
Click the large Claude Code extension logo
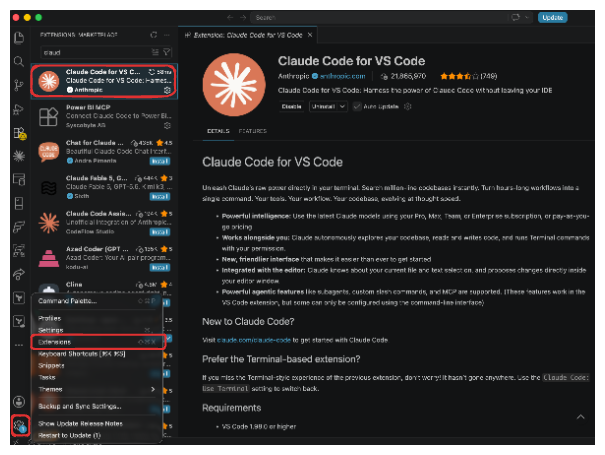point(234,85)
